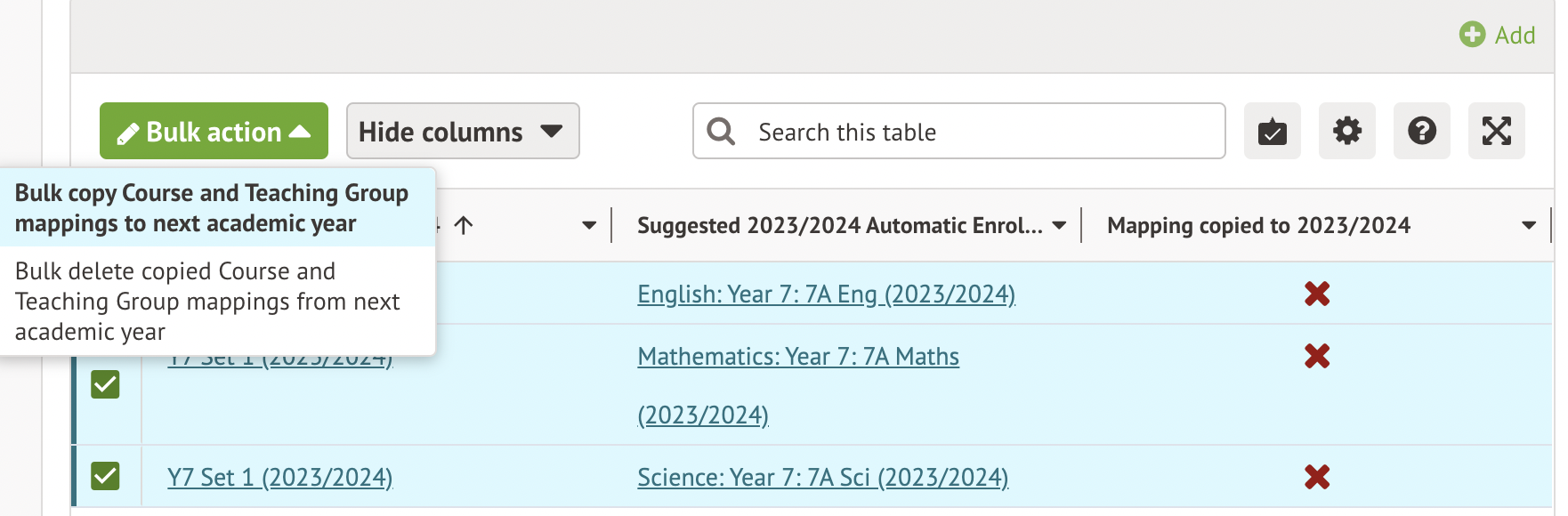1568x516 pixels.
Task: Click the calendar check icon button
Action: (1272, 132)
